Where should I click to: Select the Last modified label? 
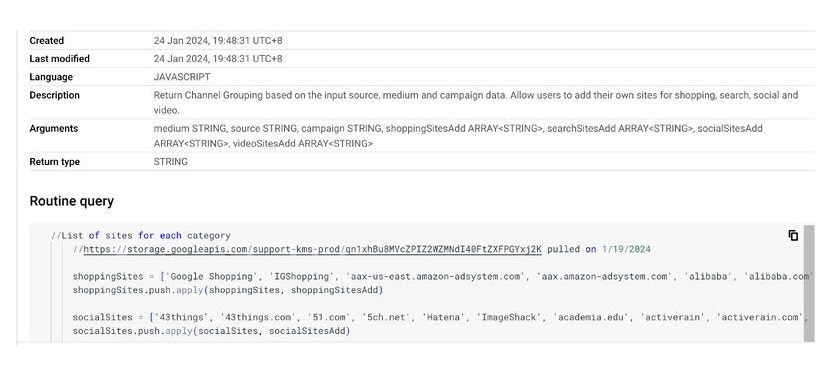[x=59, y=59]
